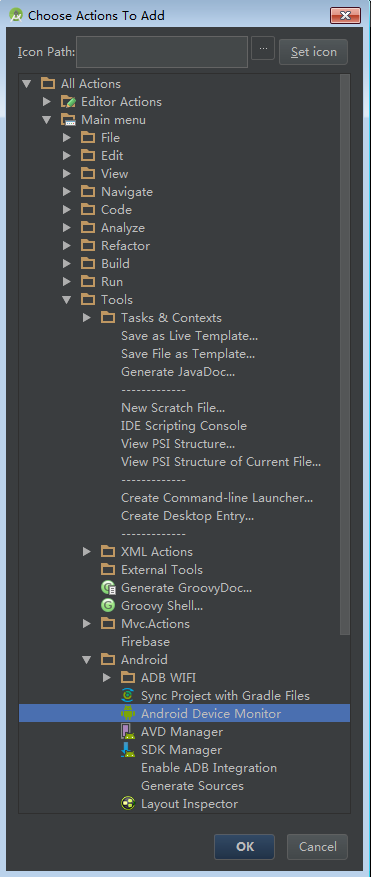
Task: Expand the XML Actions arrow
Action: tap(87, 551)
